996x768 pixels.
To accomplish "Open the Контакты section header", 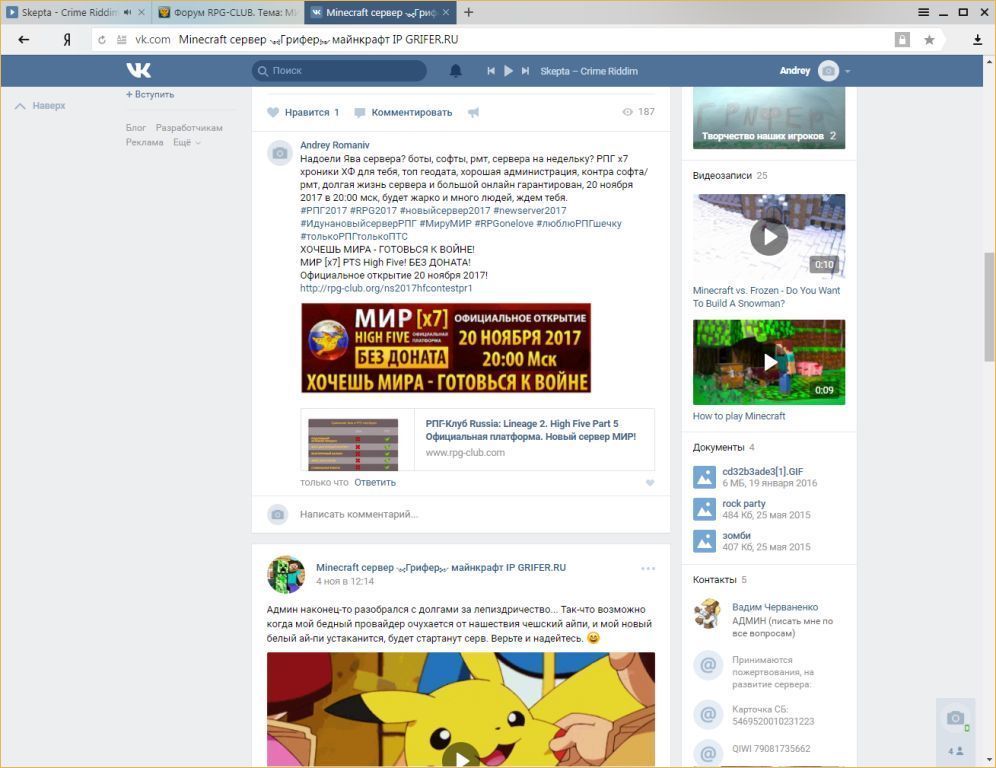I will 720,579.
